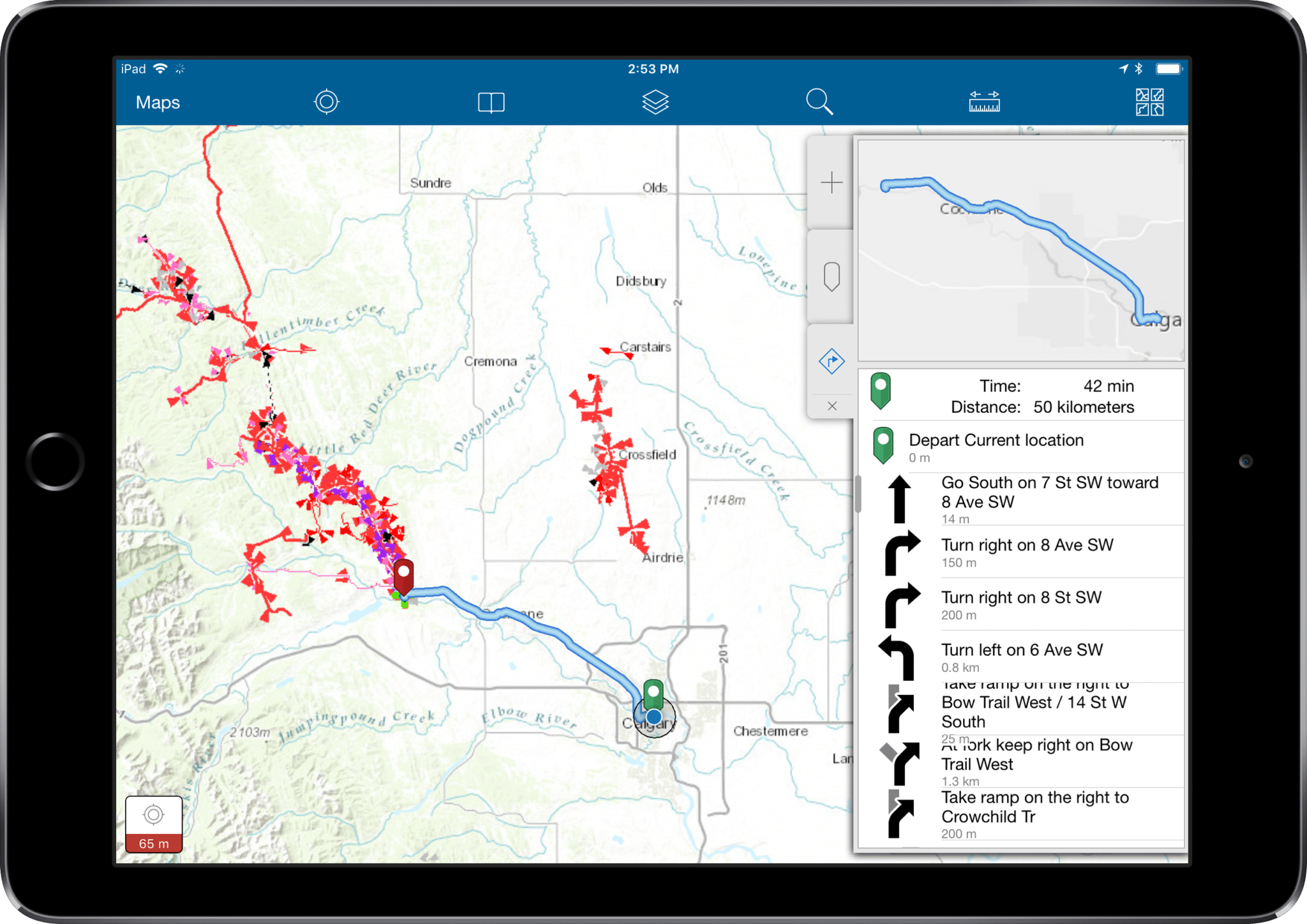Select Depart Current location step

pyautogui.click(x=1021, y=447)
